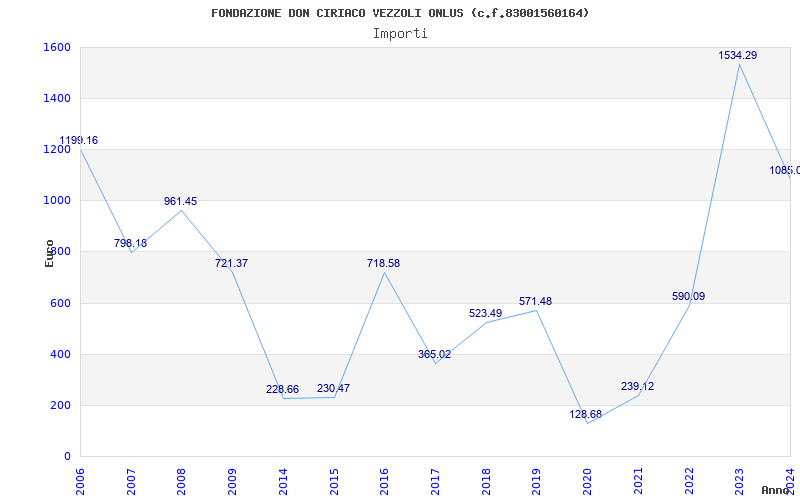Select year 2014 on the x-axis
This screenshot has height=500, width=800.
(283, 482)
